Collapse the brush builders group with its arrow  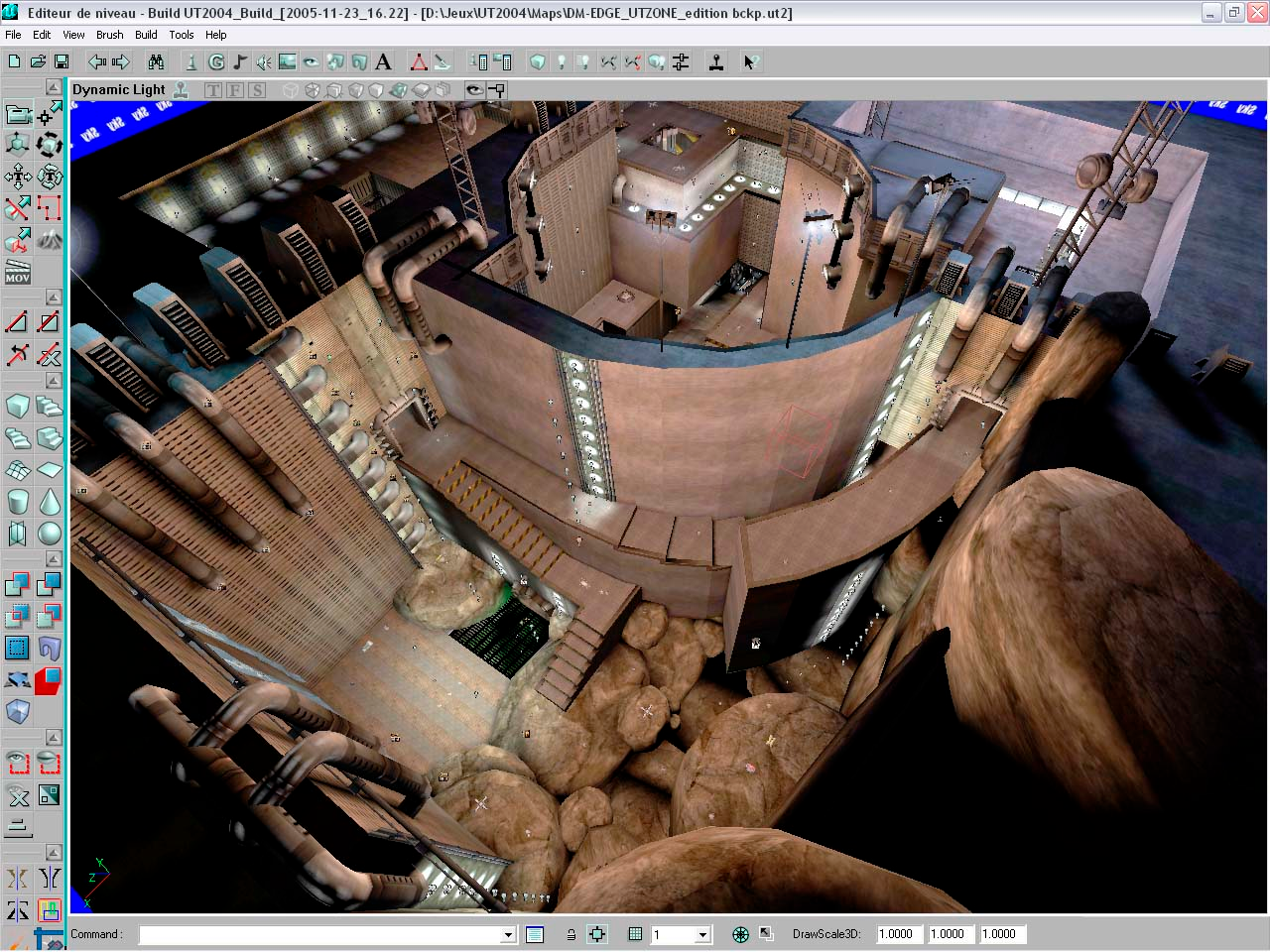click(x=53, y=380)
